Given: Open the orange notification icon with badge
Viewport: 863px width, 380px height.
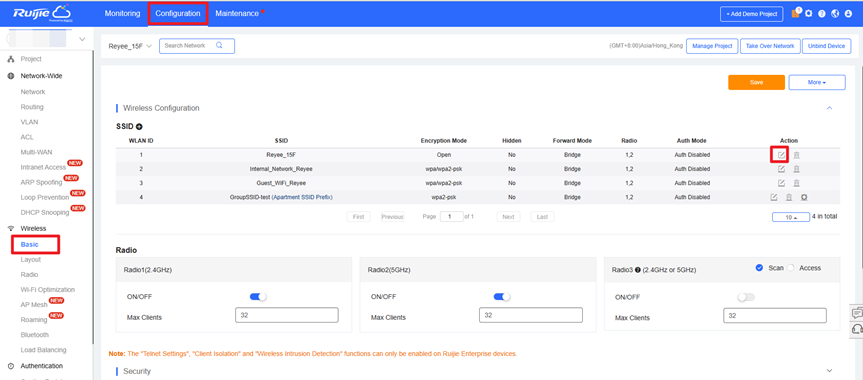Looking at the screenshot, I should (x=795, y=13).
